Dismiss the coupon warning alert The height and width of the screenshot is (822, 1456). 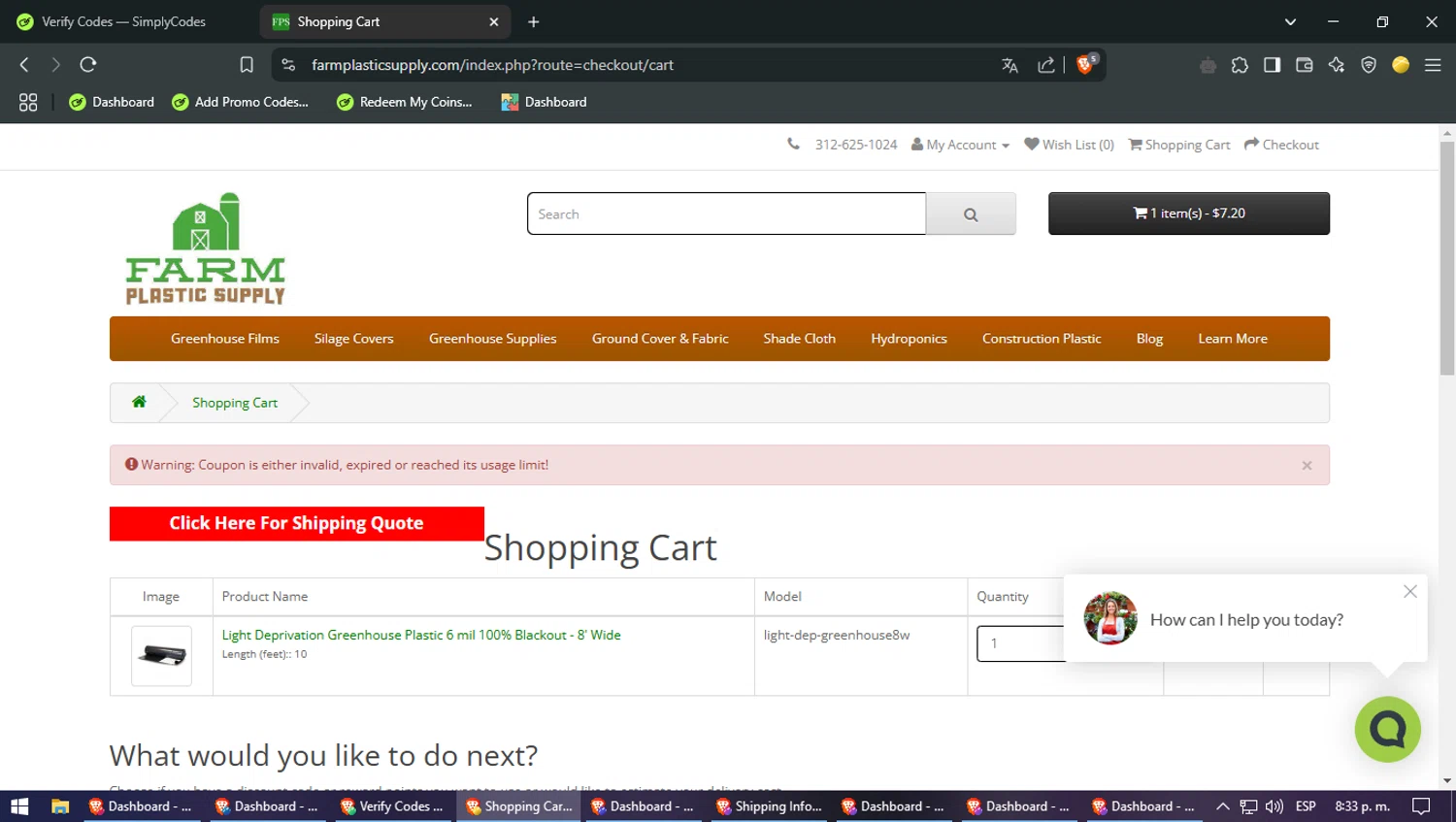pos(1307,466)
